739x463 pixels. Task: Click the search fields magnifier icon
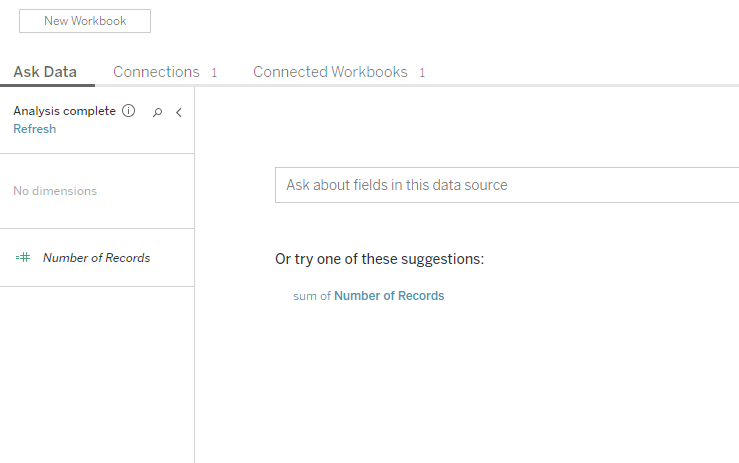(x=157, y=113)
